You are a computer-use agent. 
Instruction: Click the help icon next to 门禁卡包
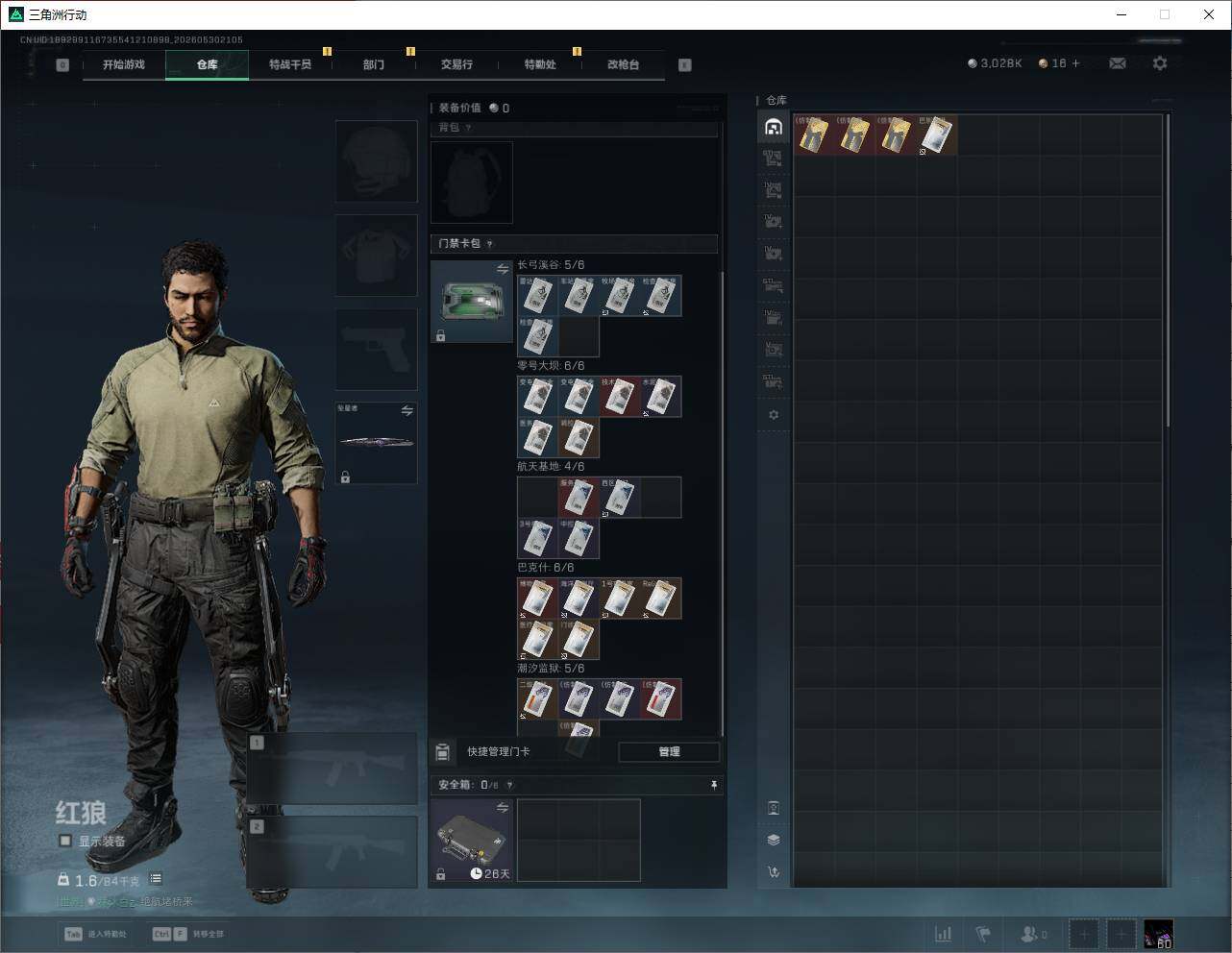tap(490, 244)
